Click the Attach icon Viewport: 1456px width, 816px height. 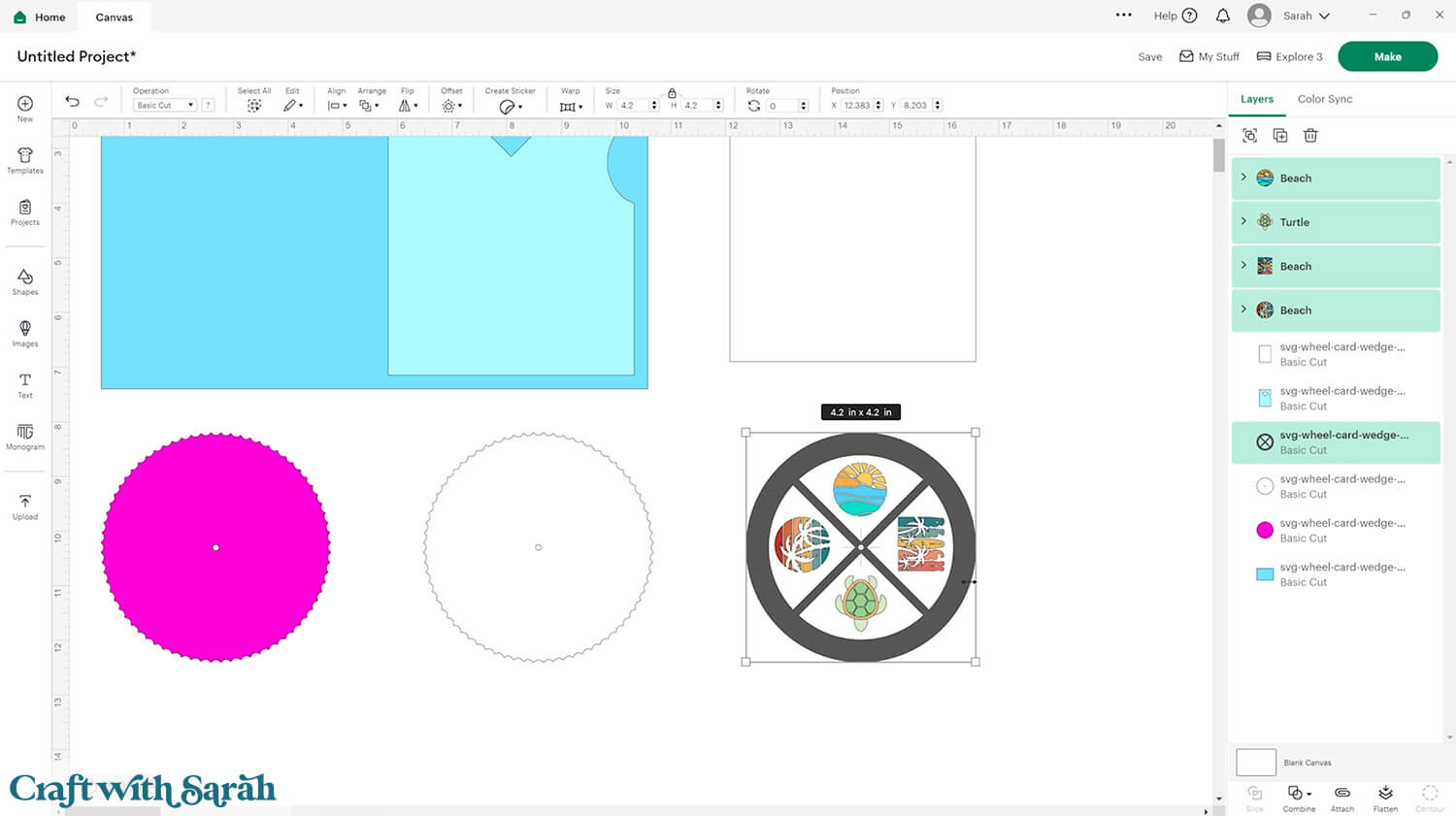click(x=1342, y=798)
